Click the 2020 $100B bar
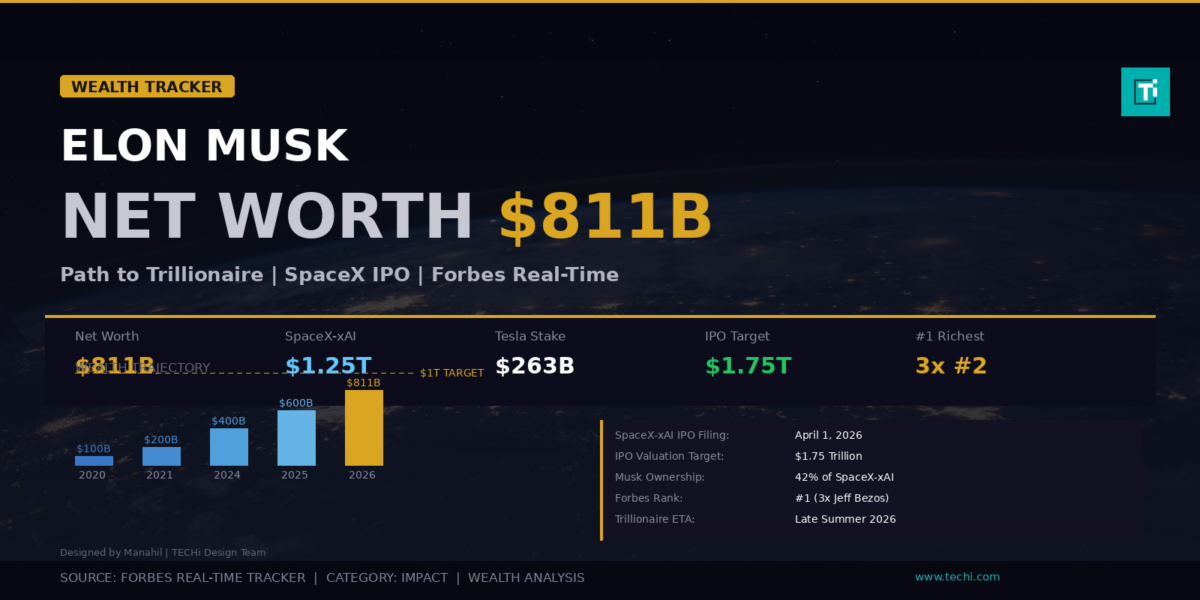The width and height of the screenshot is (1200, 600). pyautogui.click(x=93, y=461)
